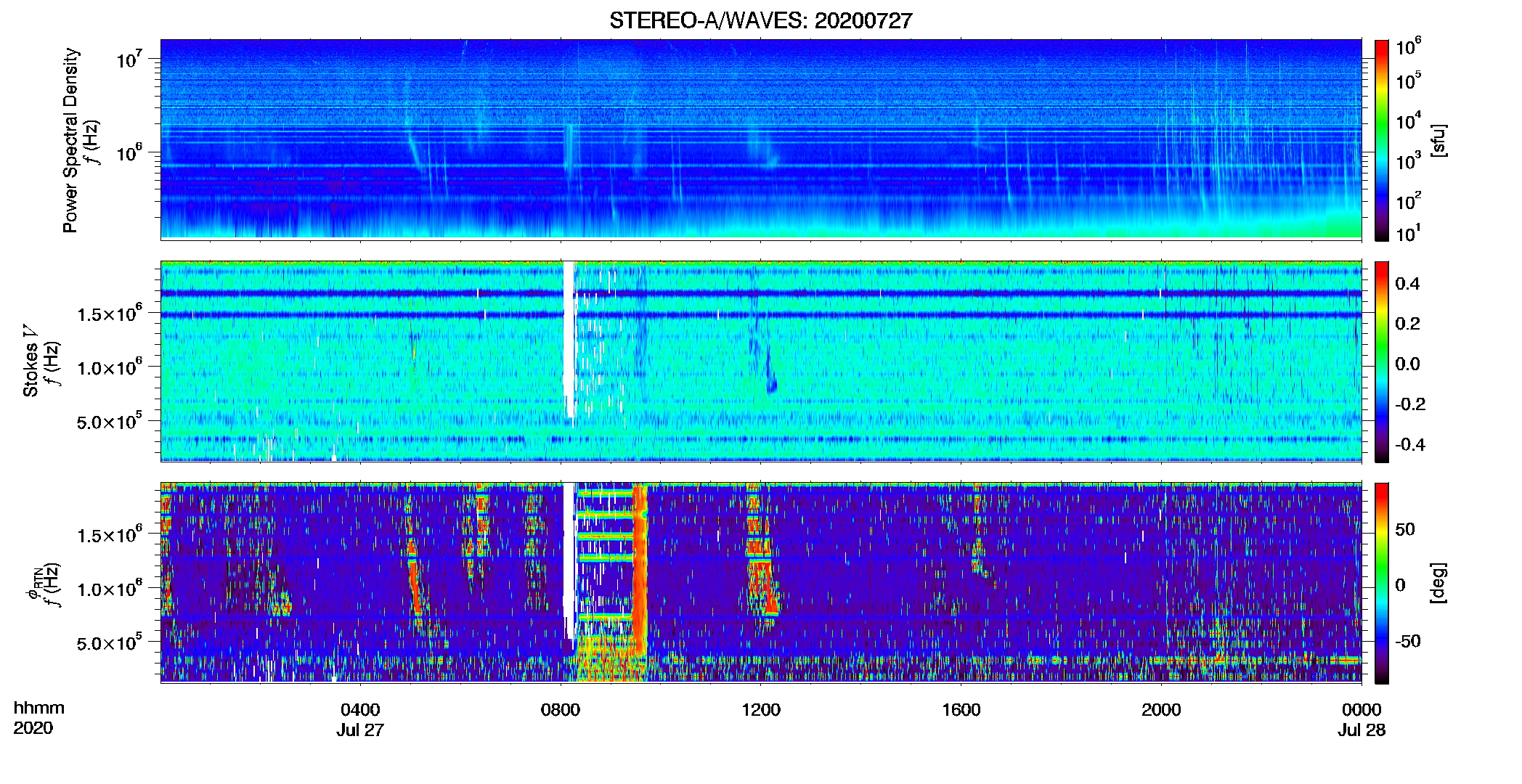Click the 10^1 label on the sfu color bar
Image resolution: width=1522 pixels, height=784 pixels.
1408,233
